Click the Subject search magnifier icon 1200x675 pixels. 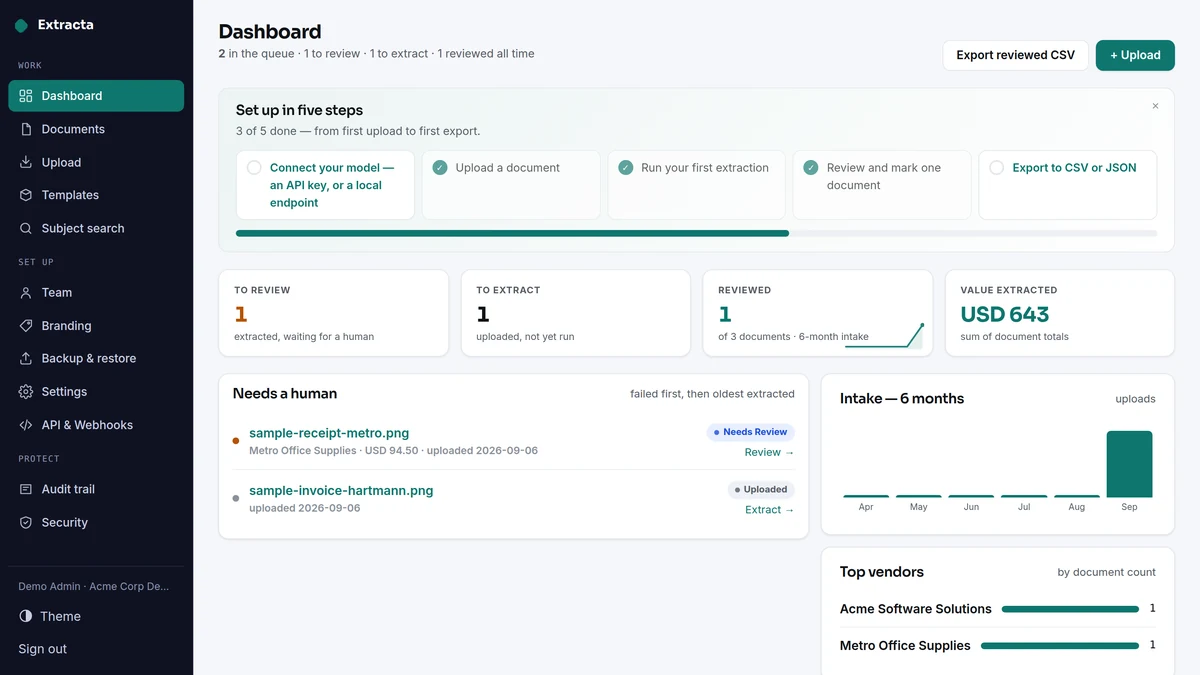tap(26, 228)
